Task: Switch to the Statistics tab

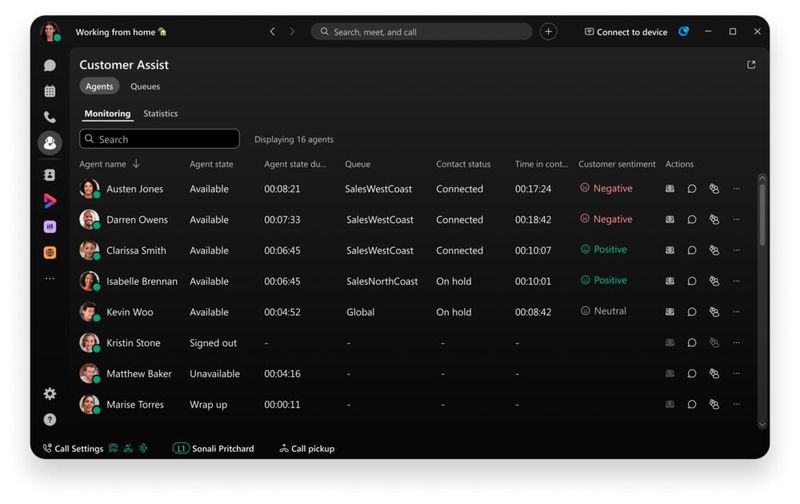Action: pos(160,114)
